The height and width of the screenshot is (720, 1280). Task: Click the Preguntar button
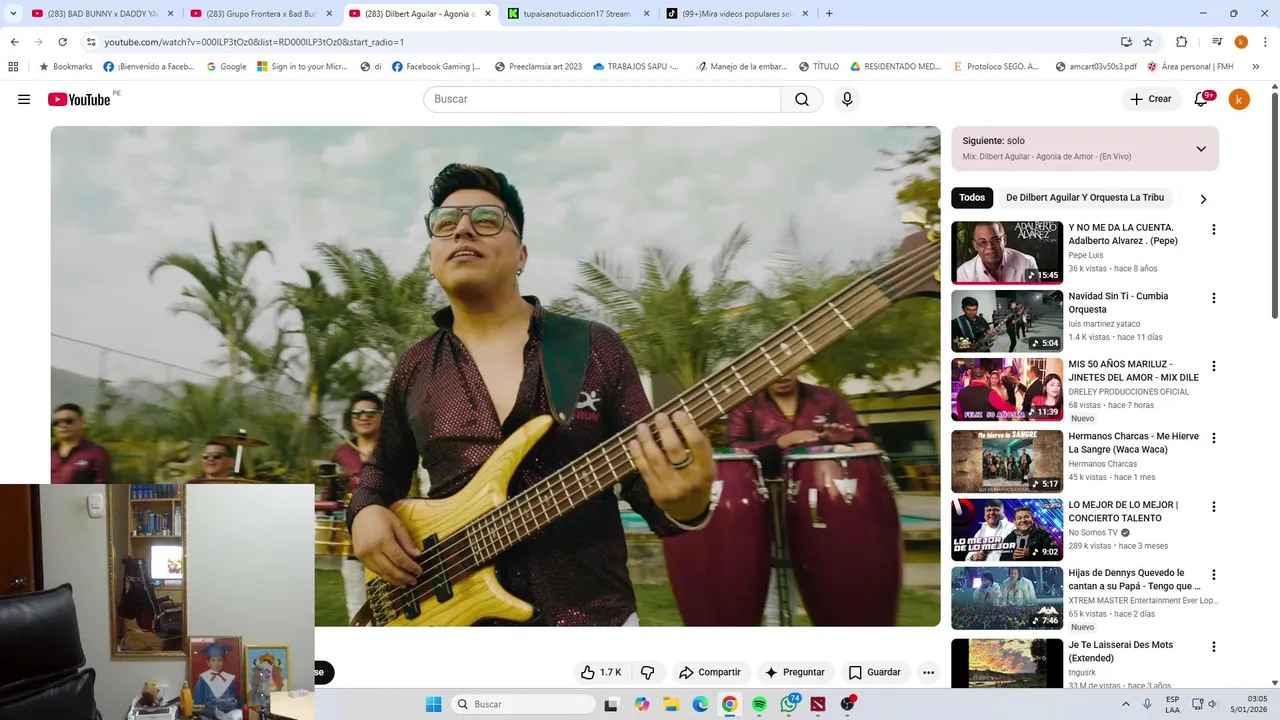click(x=795, y=672)
